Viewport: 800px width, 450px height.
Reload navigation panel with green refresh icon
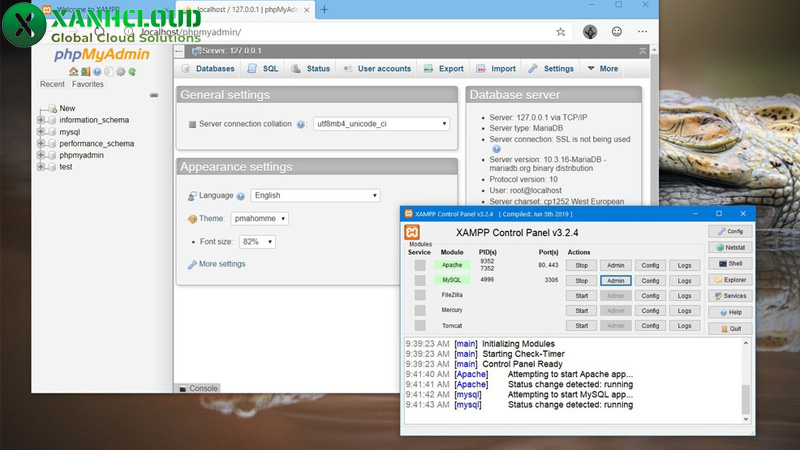click(132, 71)
